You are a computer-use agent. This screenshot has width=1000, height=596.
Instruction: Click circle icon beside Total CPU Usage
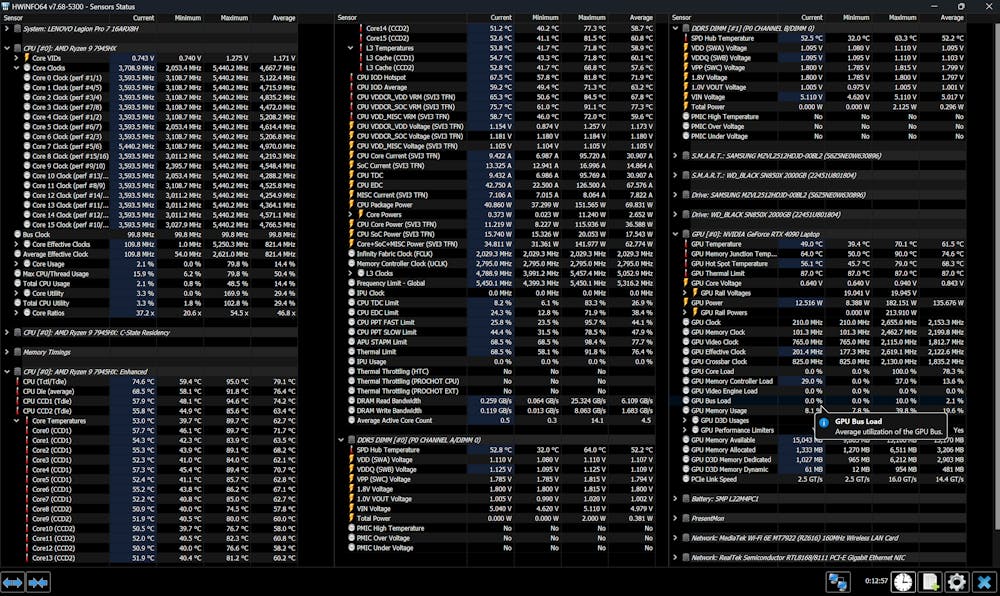coord(17,284)
